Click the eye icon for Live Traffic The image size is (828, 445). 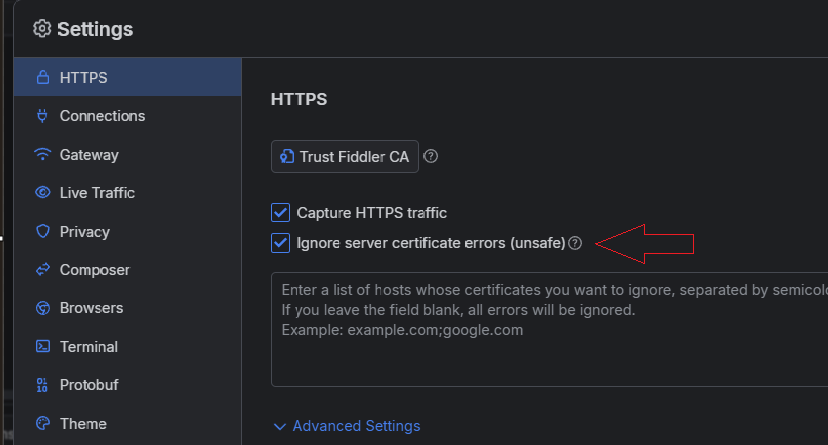tap(42, 193)
